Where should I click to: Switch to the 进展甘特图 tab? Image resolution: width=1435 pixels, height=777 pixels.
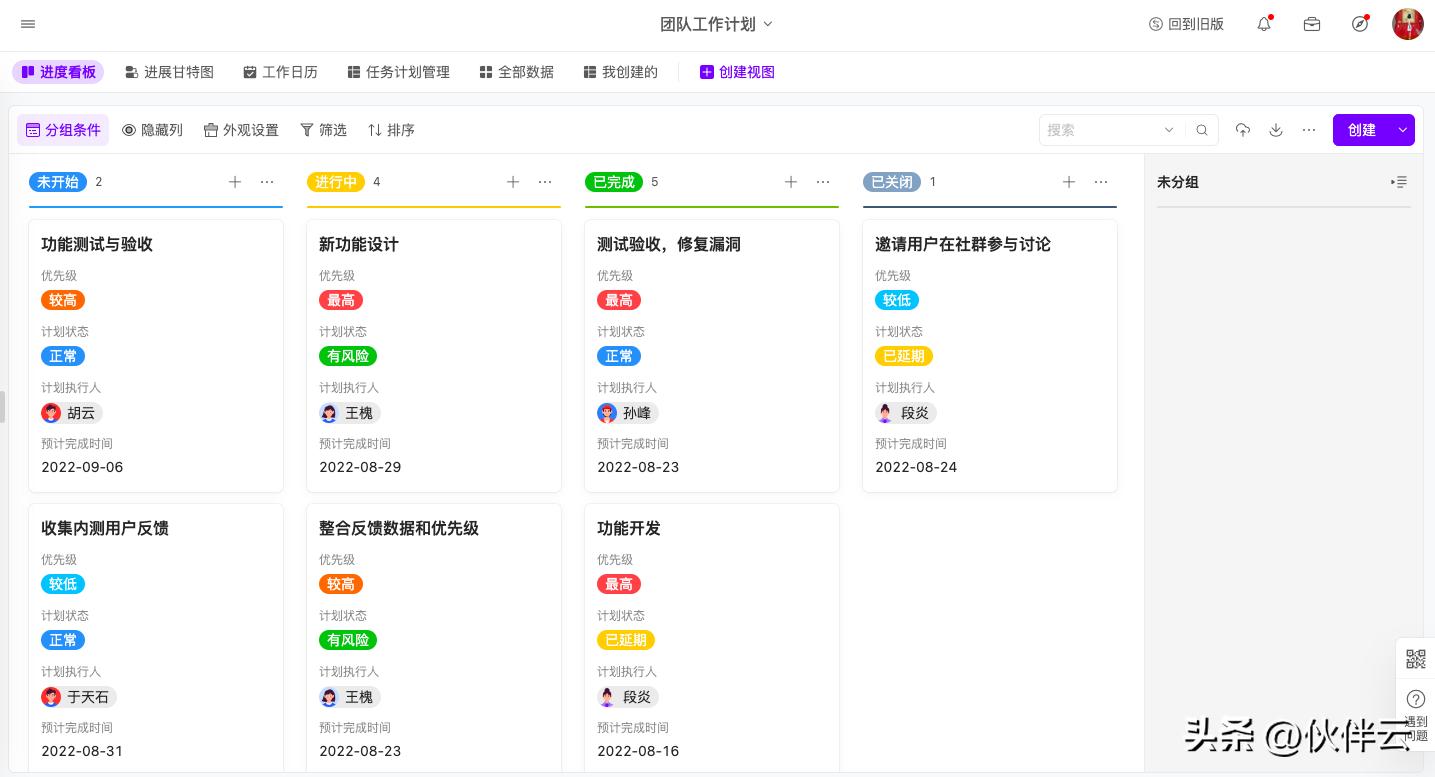click(x=169, y=72)
